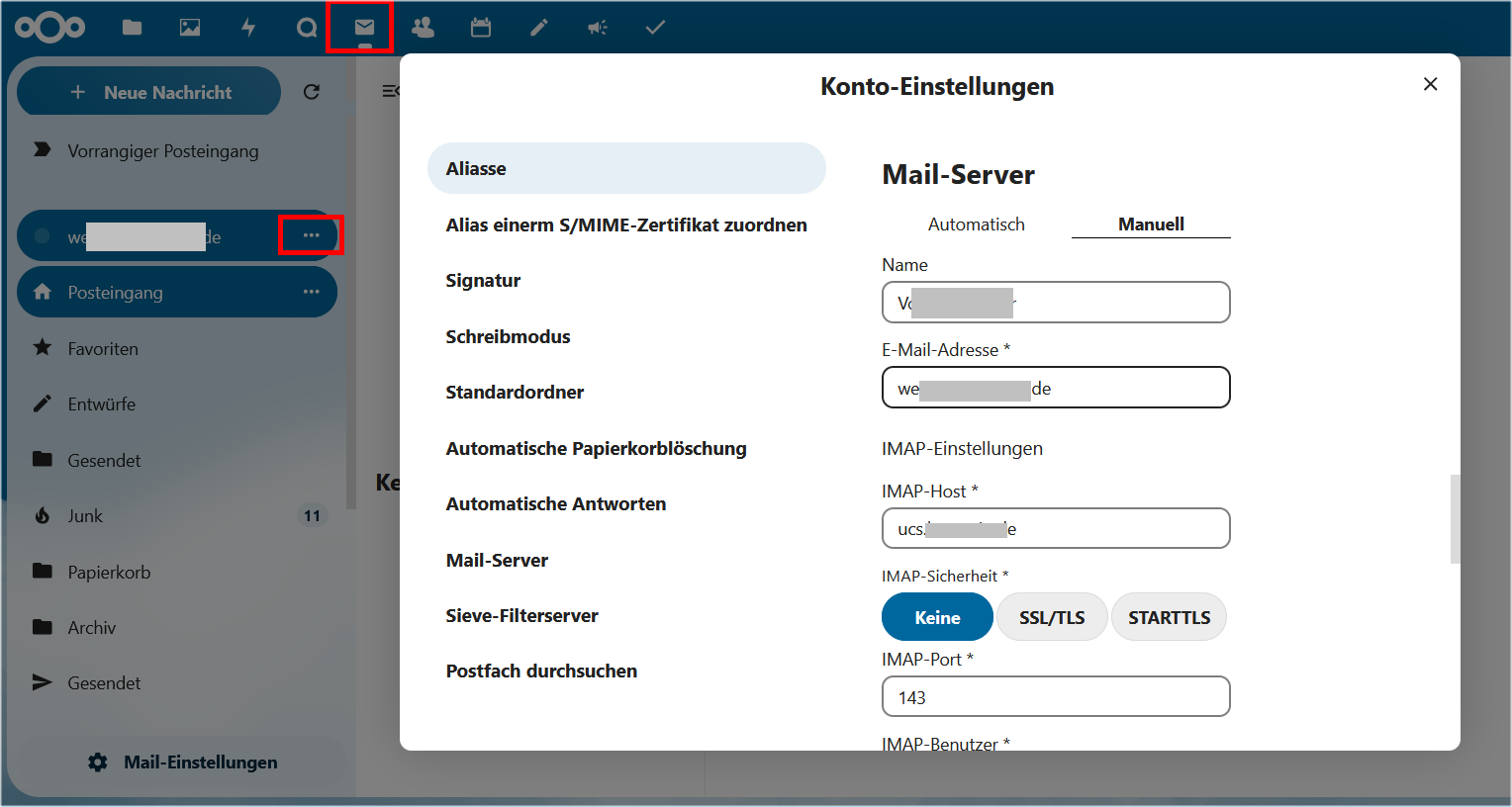Click the Neue Nachricht button

(150, 92)
